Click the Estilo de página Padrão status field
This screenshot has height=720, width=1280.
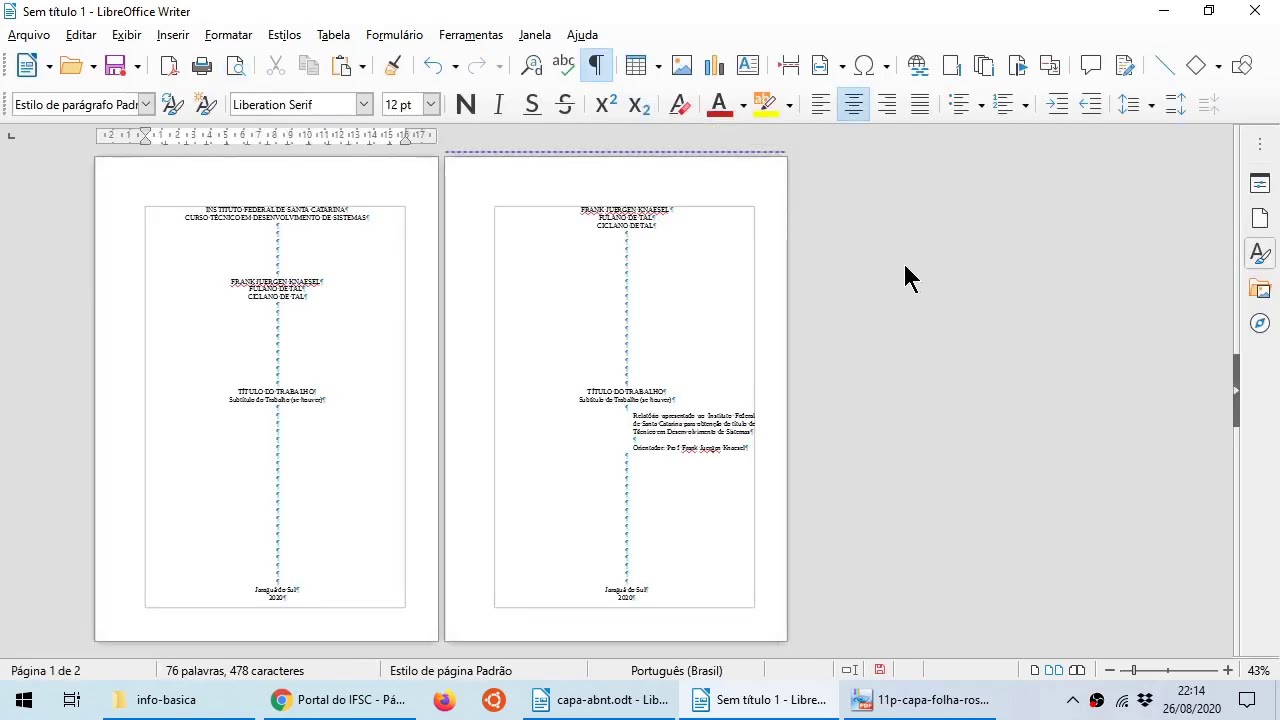coord(451,671)
